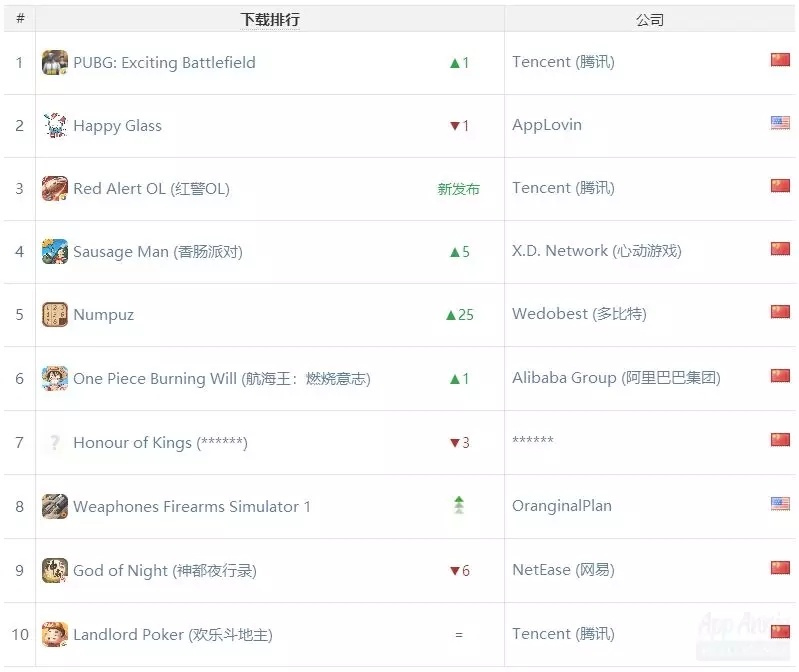Screen dimensions: 799x672
Task: Click the Numpuz app icon
Action: point(55,314)
